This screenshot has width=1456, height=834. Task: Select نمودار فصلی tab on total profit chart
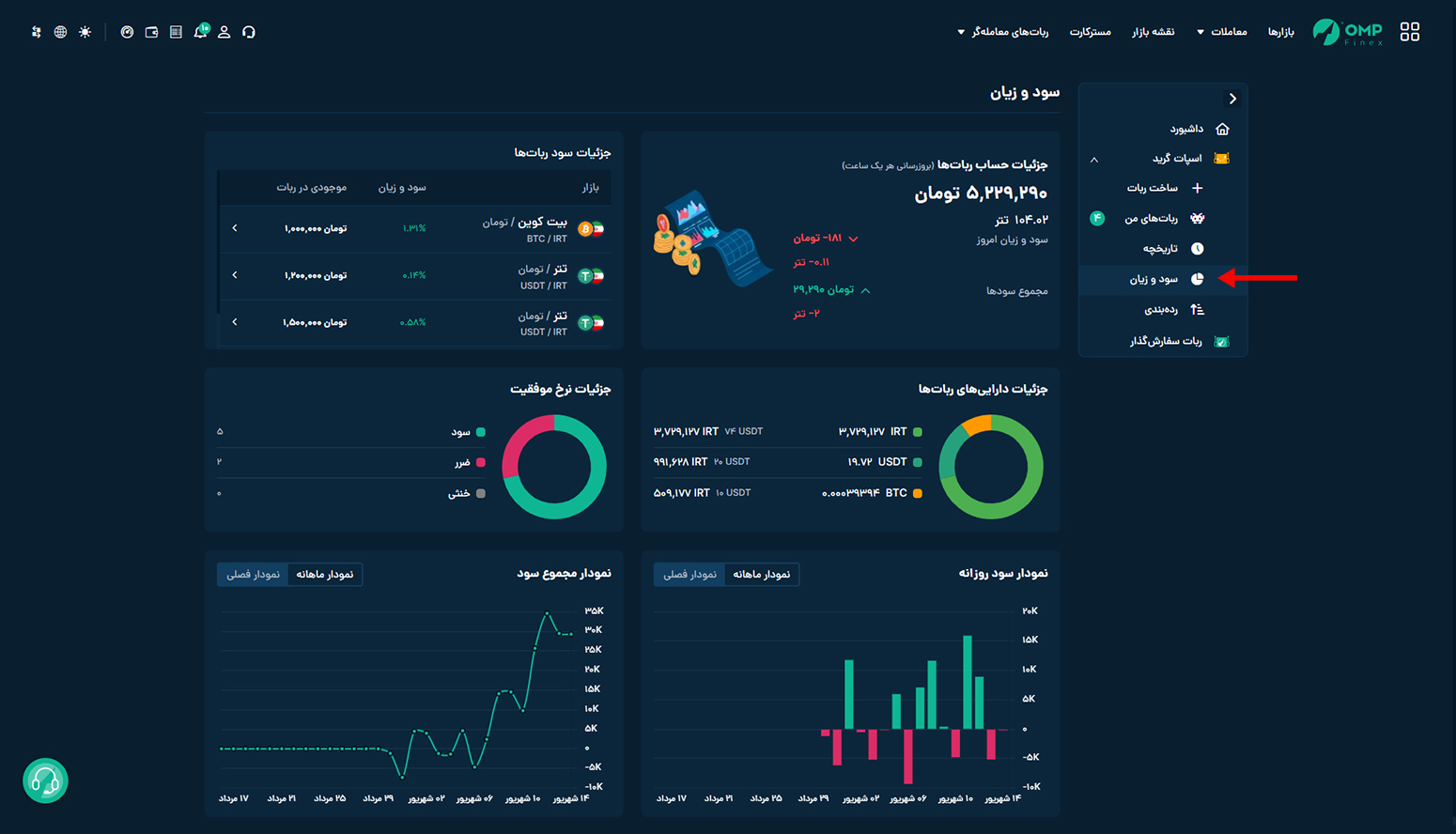[253, 574]
